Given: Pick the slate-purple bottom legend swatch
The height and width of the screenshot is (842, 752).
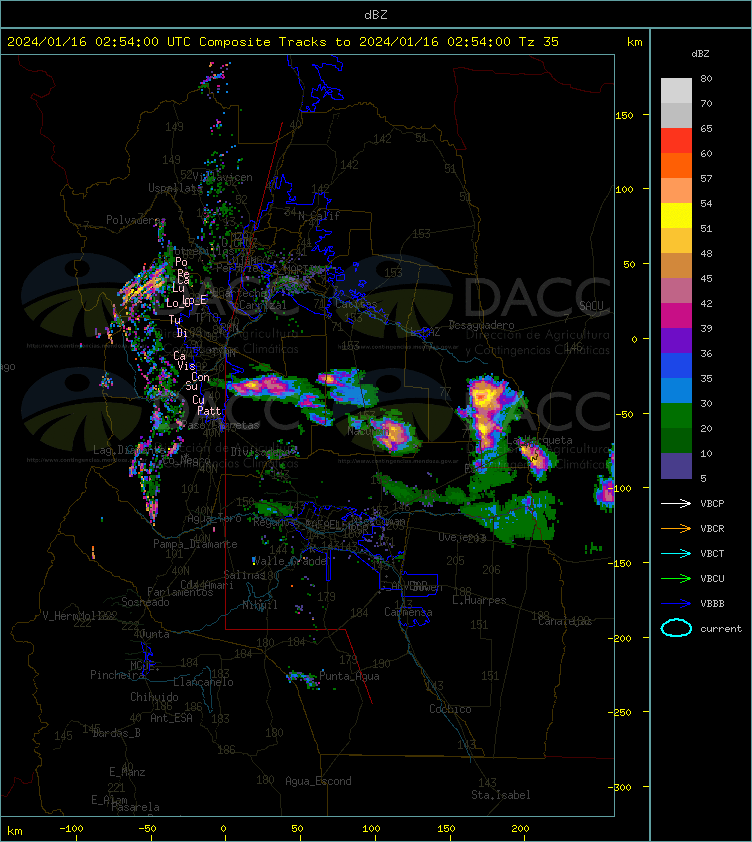Looking at the screenshot, I should pyautogui.click(x=676, y=466).
